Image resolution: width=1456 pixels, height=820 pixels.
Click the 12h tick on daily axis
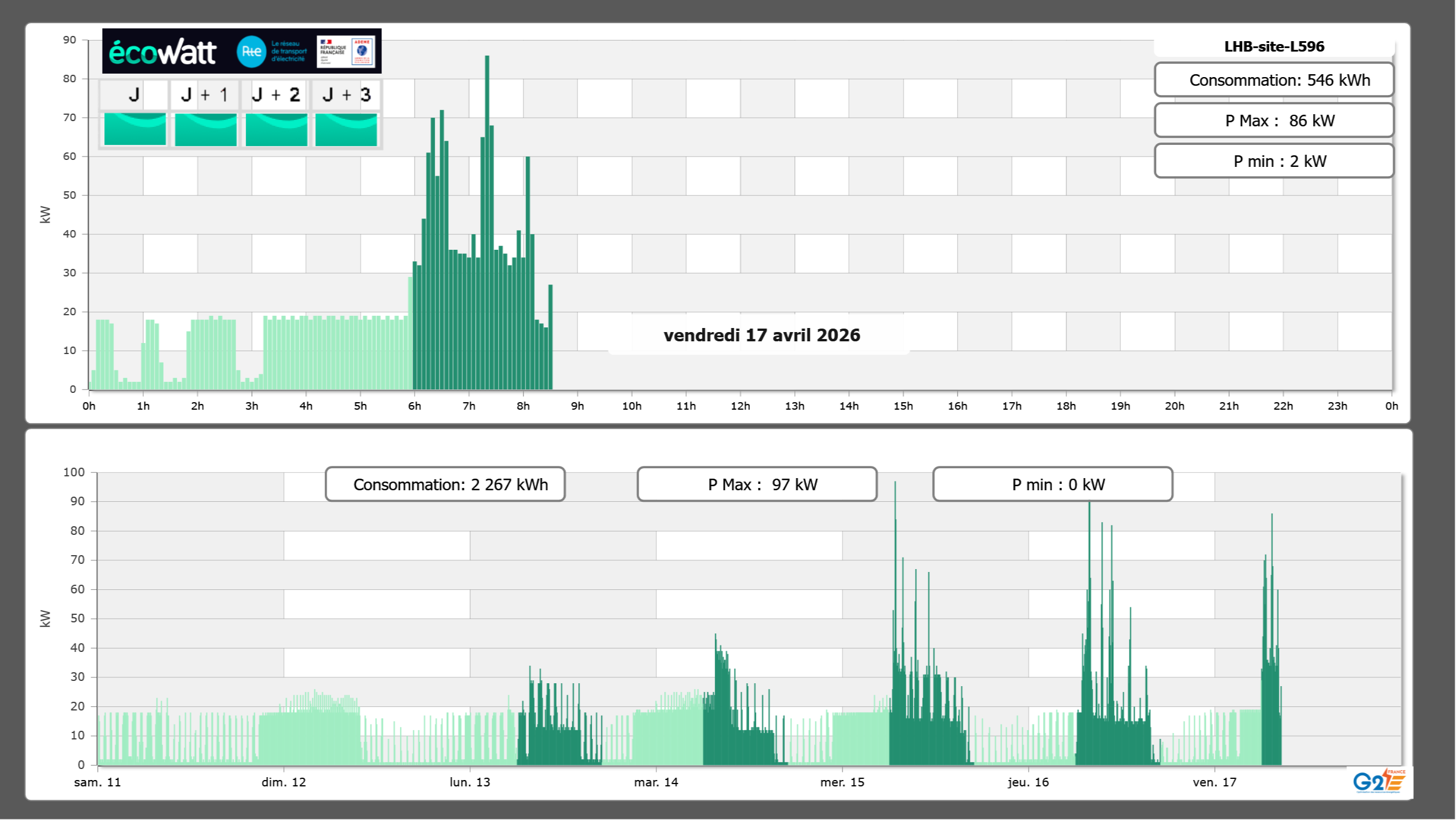(x=740, y=406)
